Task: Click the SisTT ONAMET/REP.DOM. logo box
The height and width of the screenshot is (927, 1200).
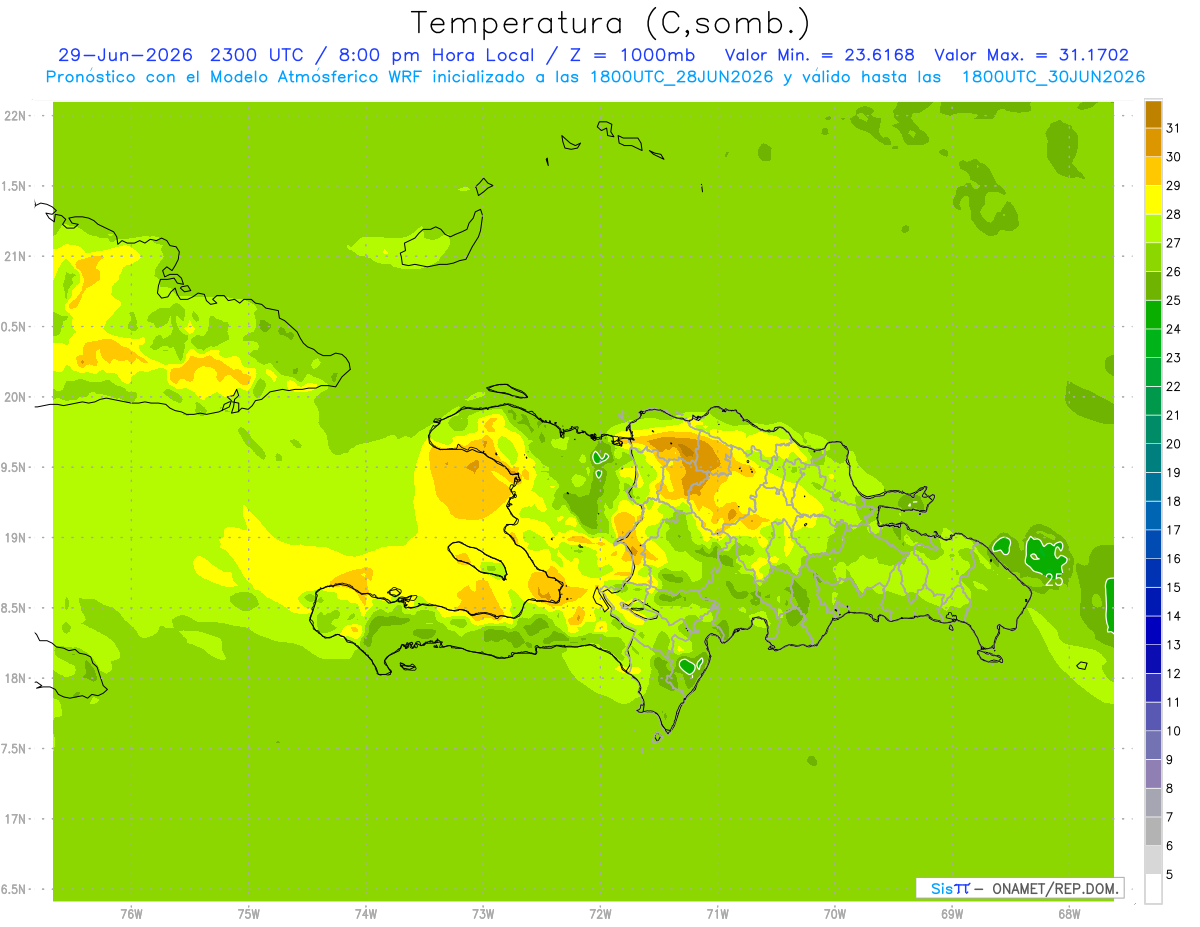Action: click(x=1019, y=888)
